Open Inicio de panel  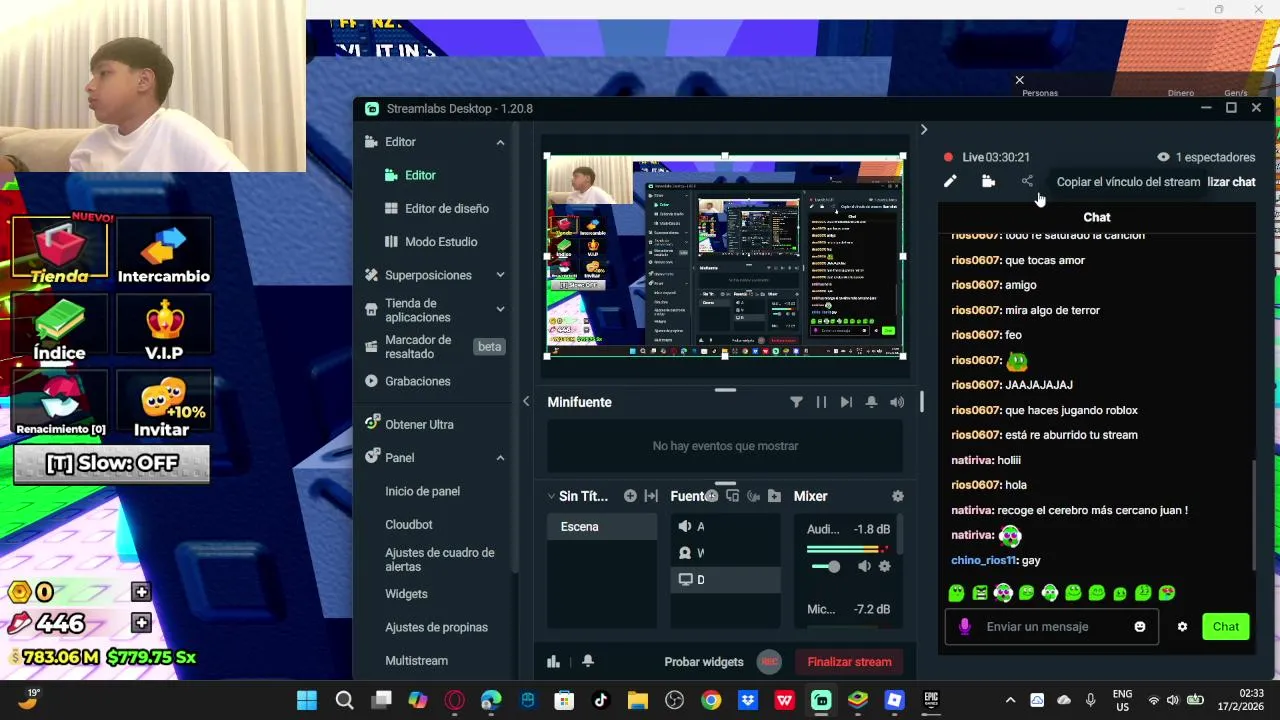[x=422, y=491]
